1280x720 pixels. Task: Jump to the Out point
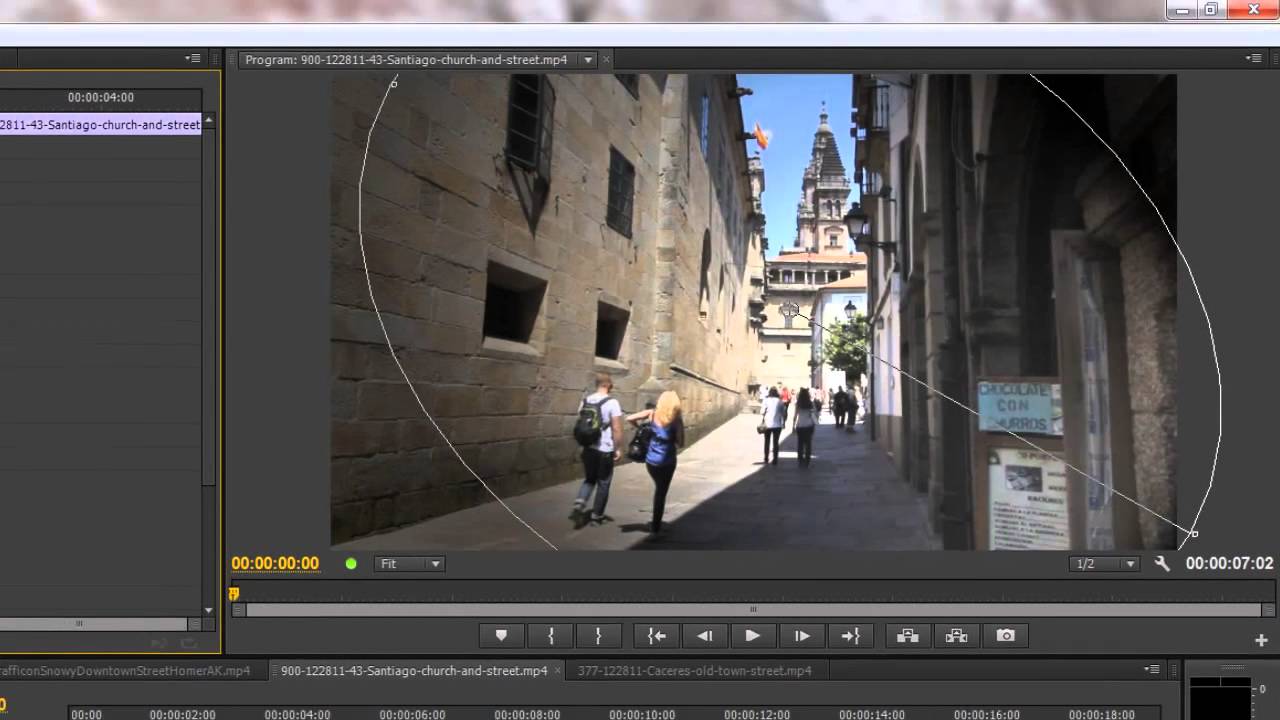(850, 636)
